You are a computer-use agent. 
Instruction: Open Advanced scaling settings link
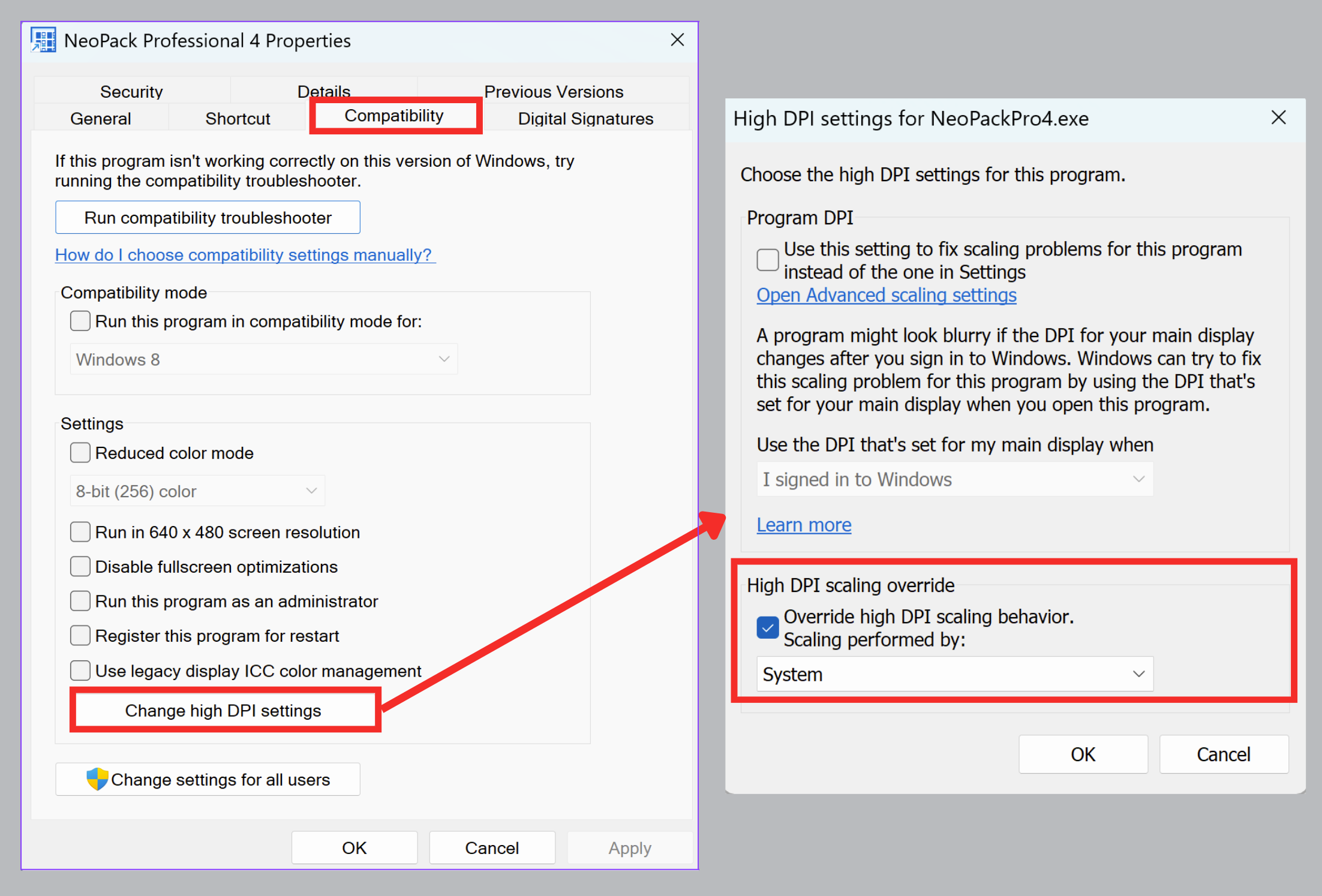click(887, 295)
